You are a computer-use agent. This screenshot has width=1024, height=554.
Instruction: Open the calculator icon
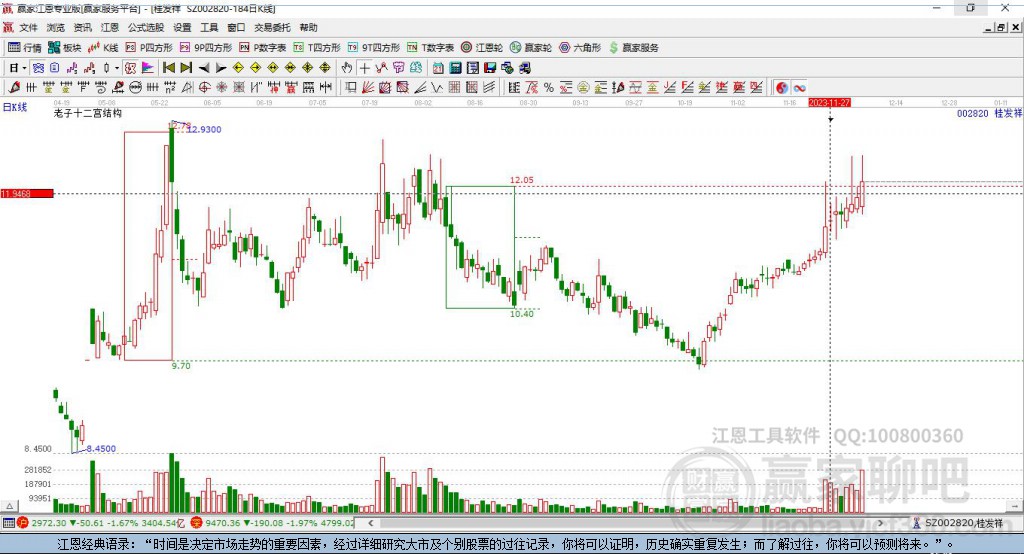tap(455, 68)
